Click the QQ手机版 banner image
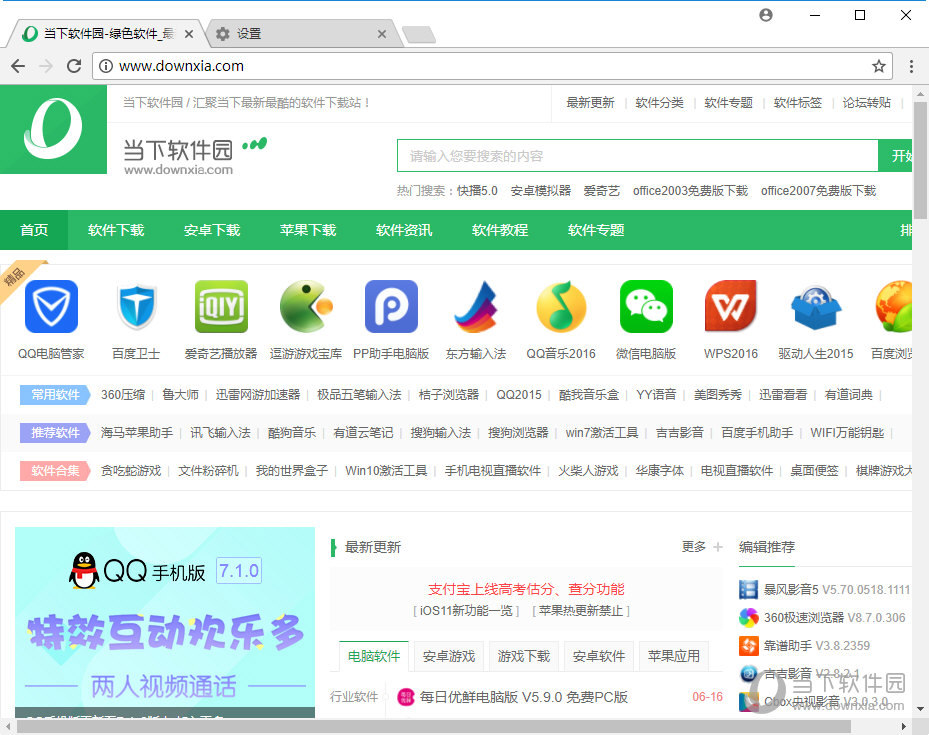Viewport: 929px width, 735px height. coord(165,620)
